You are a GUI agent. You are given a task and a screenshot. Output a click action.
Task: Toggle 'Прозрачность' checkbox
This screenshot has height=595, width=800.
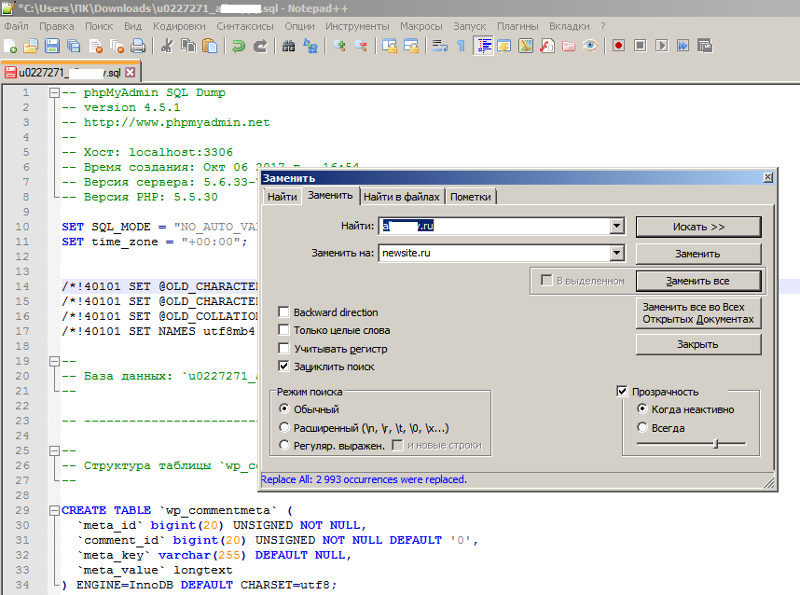coord(622,391)
